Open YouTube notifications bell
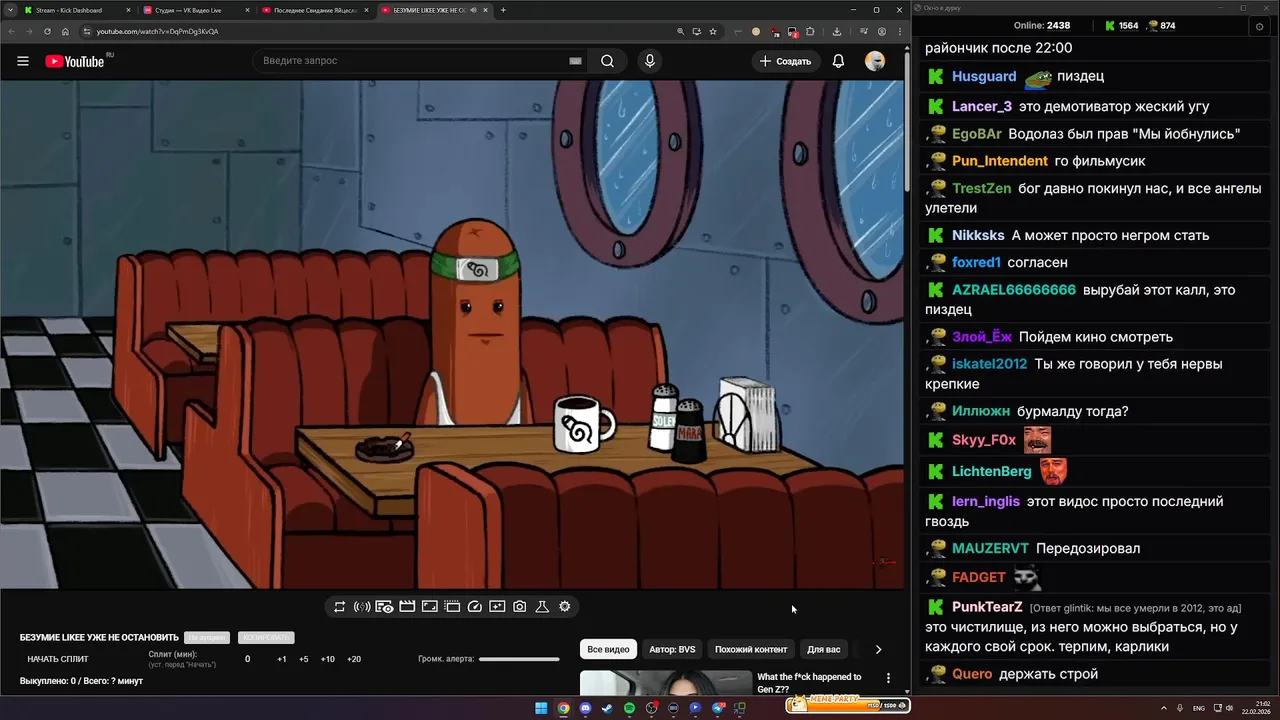The image size is (1280, 720). coord(839,61)
